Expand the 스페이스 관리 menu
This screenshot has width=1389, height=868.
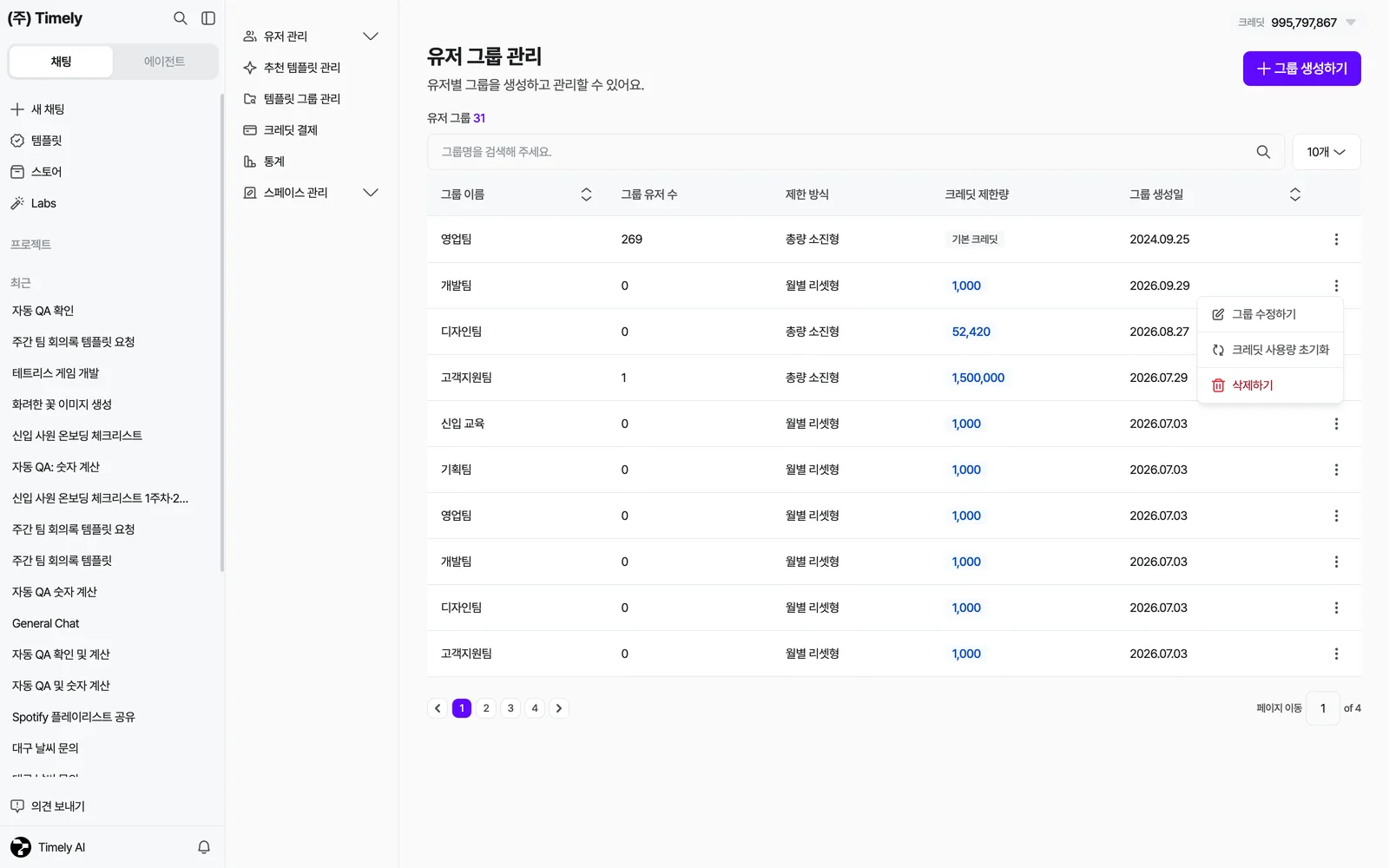point(371,193)
